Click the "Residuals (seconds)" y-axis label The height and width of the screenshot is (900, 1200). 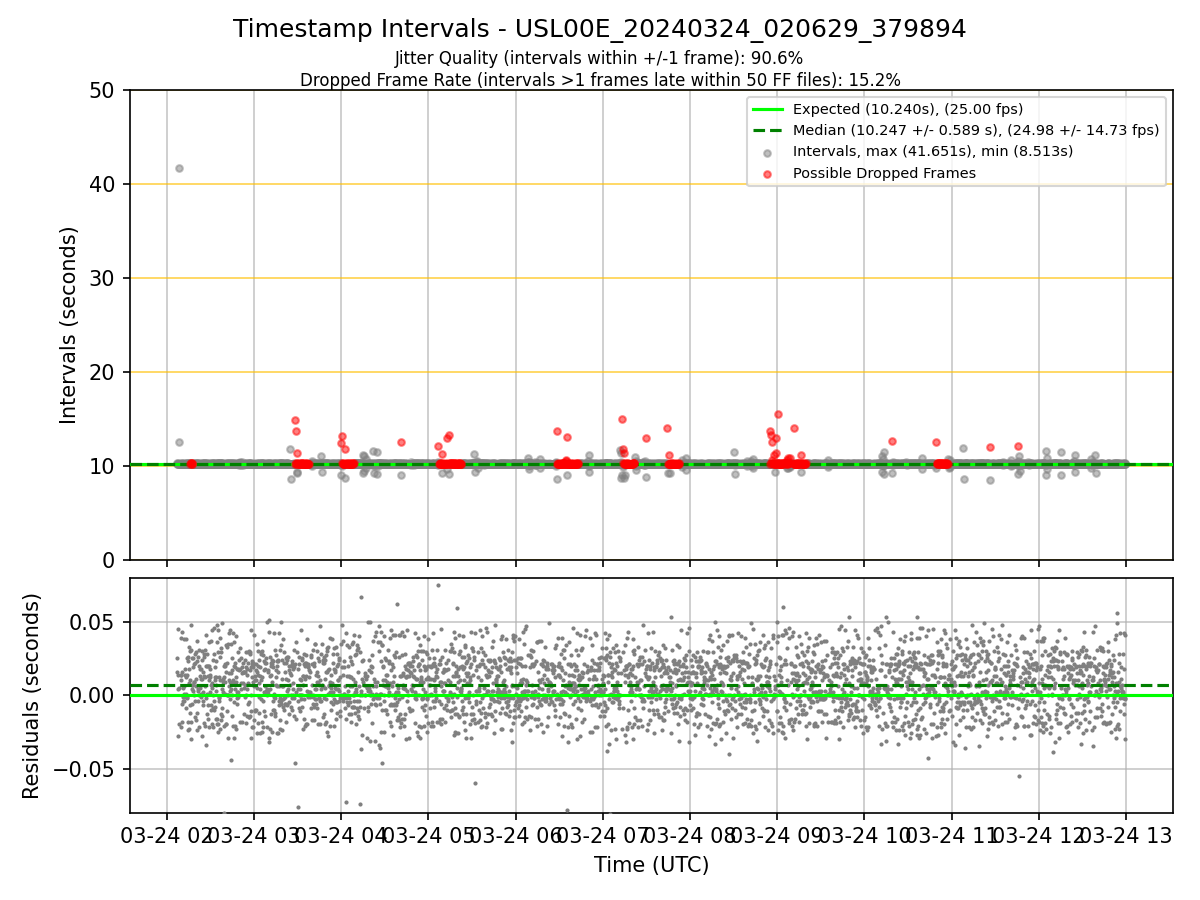(32, 696)
